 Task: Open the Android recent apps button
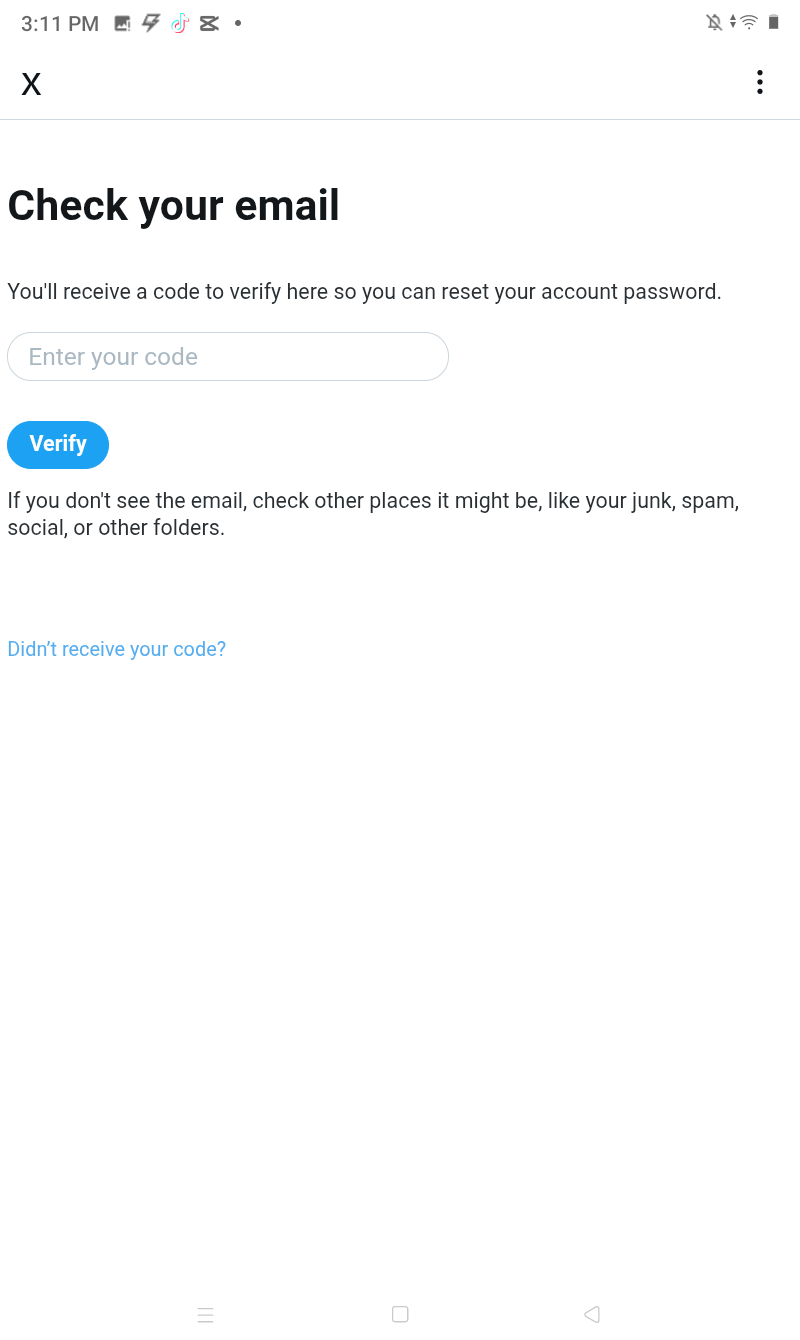click(205, 1315)
